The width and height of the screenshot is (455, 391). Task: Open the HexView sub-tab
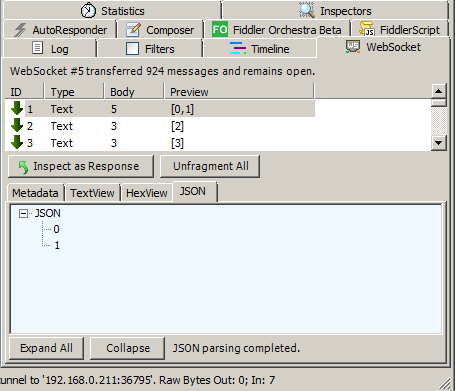[x=146, y=193]
